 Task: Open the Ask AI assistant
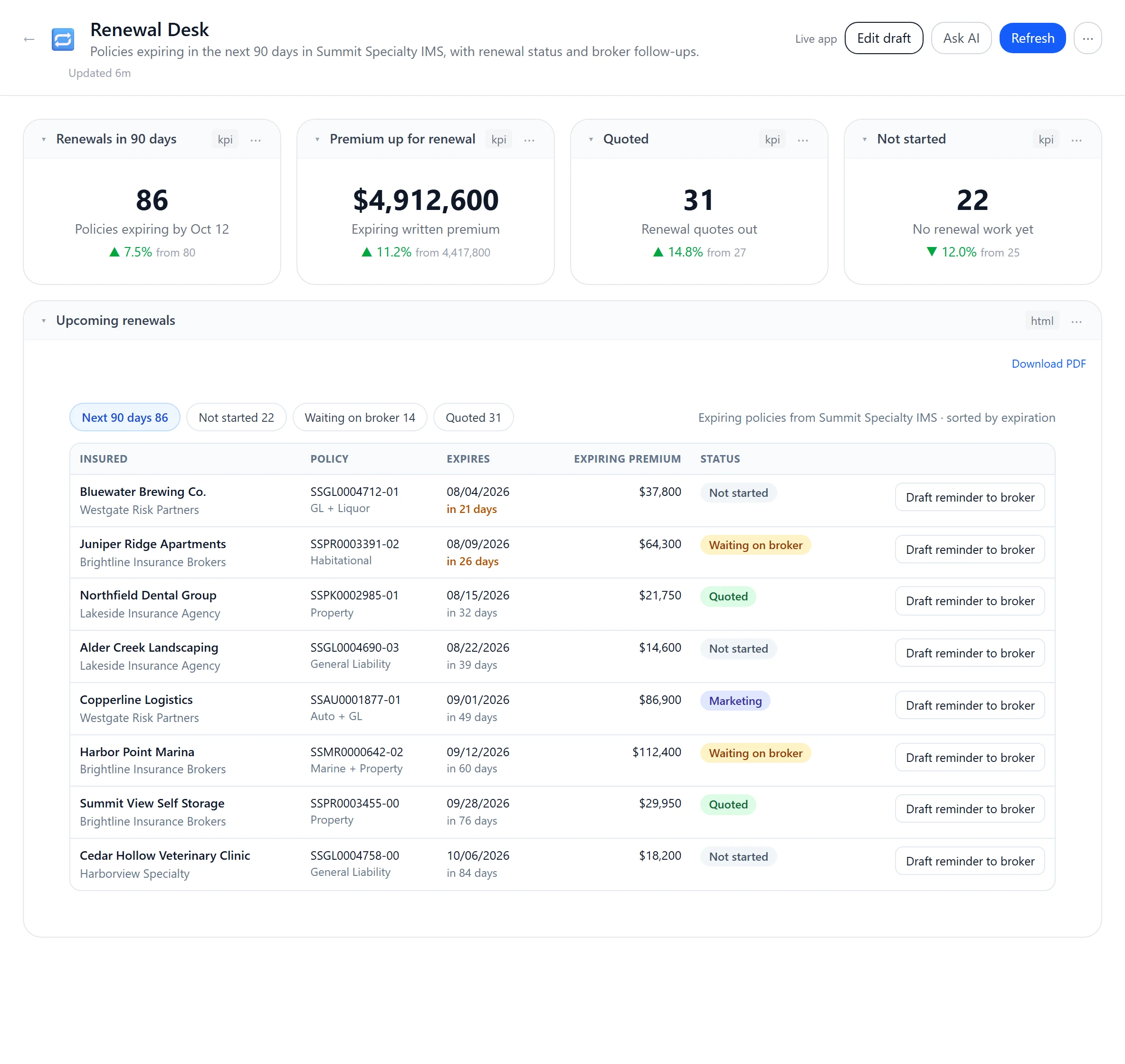tap(961, 38)
